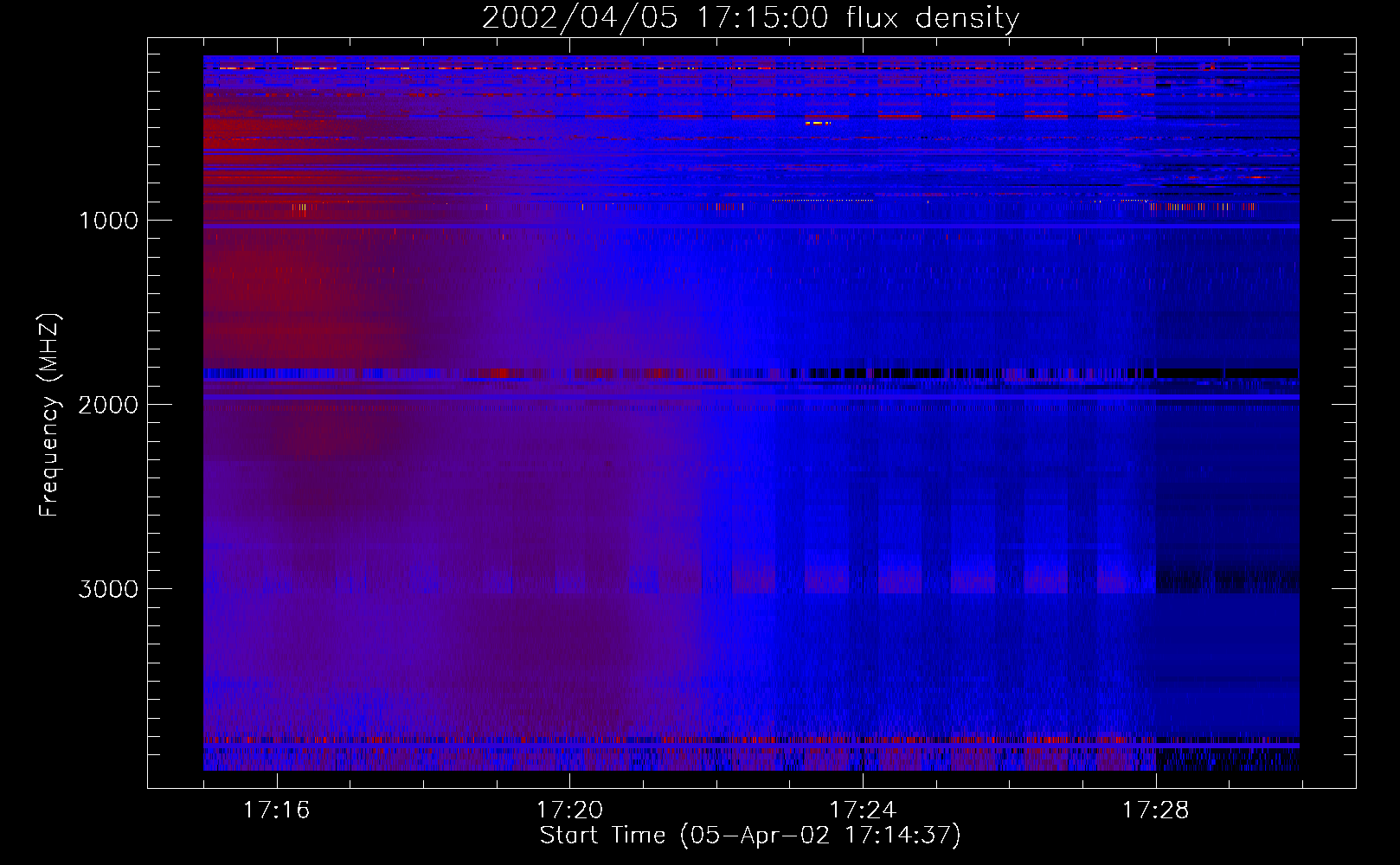Click the 17:20 time tick label
Viewport: 1400px width, 865px height.
pyautogui.click(x=569, y=810)
